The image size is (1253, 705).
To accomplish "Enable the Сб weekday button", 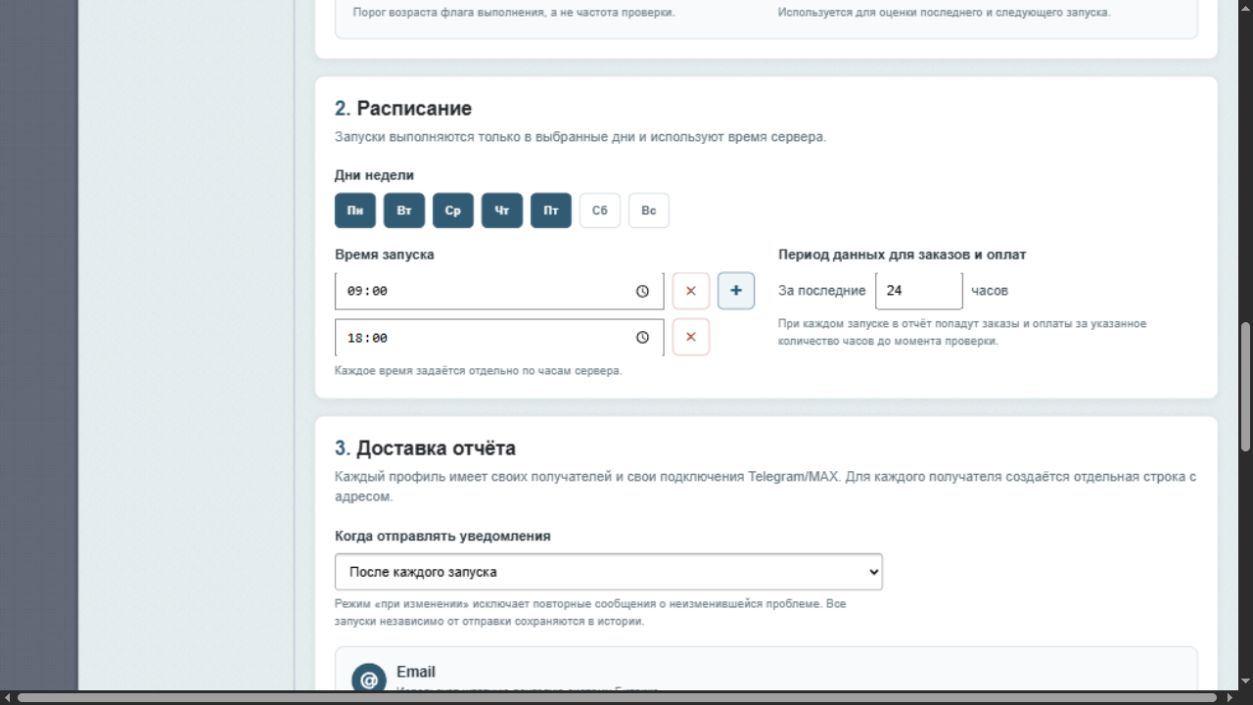I will pos(600,211).
